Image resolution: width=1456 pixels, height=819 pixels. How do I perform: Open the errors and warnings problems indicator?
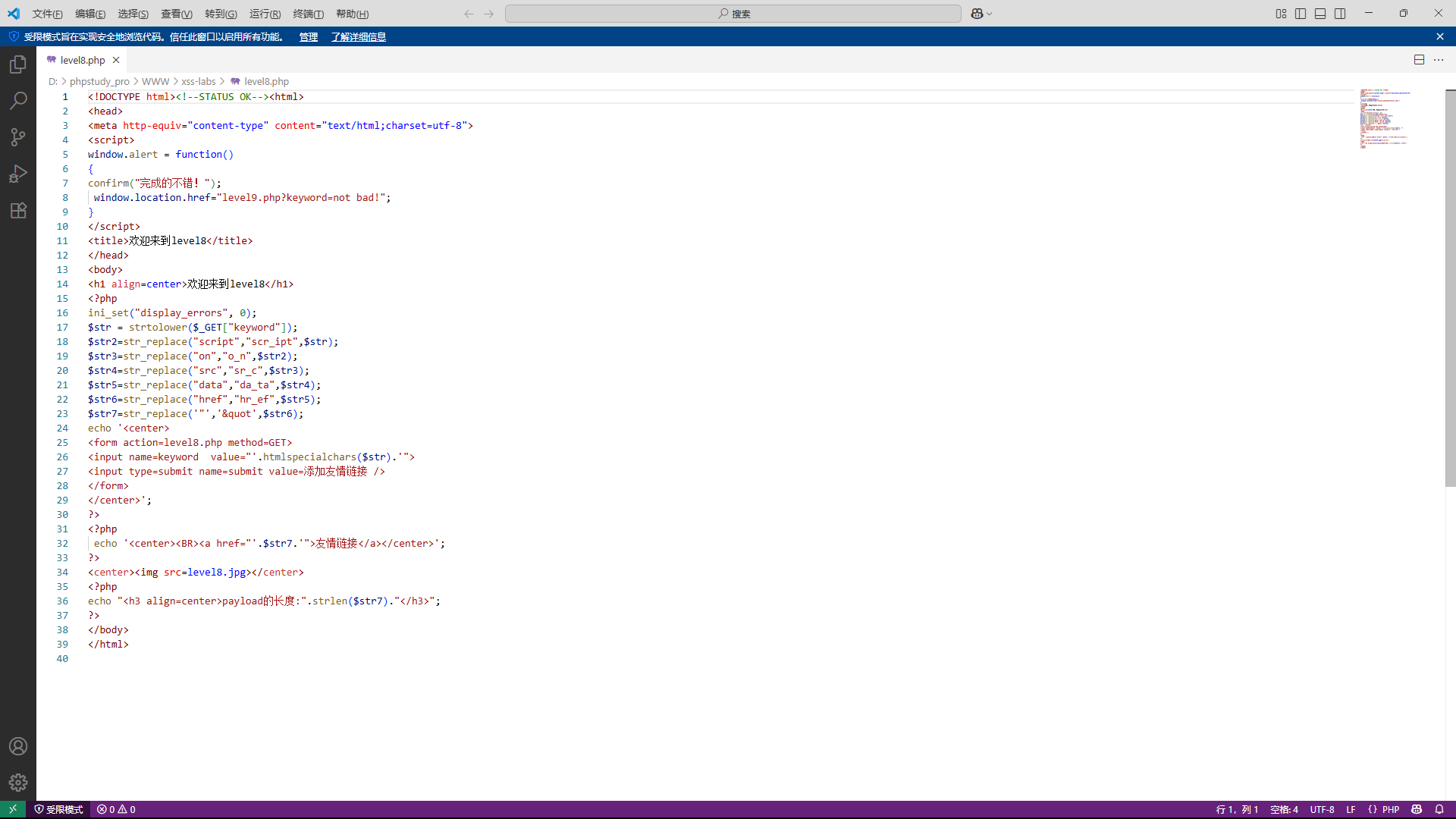tap(116, 809)
